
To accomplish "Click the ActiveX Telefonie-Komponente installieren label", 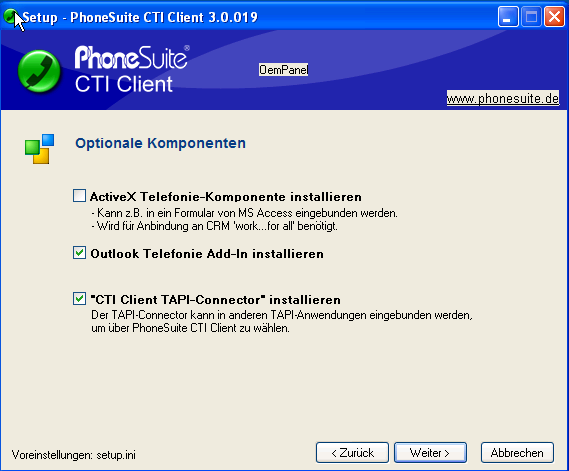I will coord(226,197).
